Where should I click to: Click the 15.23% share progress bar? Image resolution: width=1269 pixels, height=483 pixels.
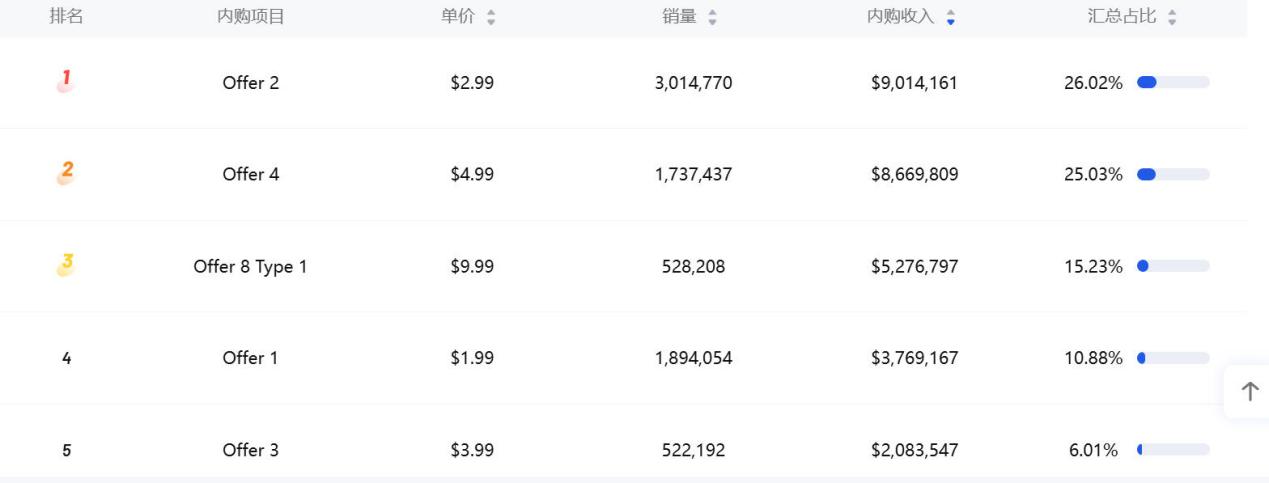[x=1174, y=267]
